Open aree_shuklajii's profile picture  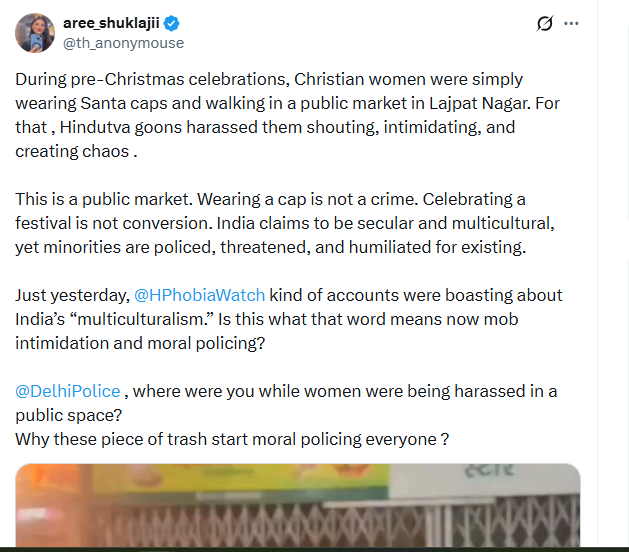tap(35, 32)
